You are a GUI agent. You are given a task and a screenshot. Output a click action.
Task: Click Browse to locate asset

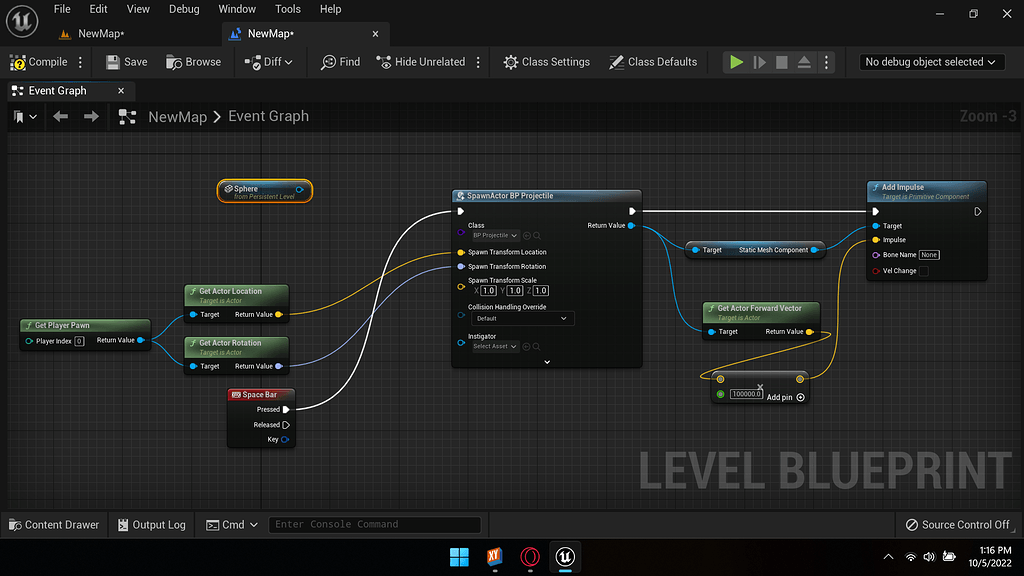[193, 61]
